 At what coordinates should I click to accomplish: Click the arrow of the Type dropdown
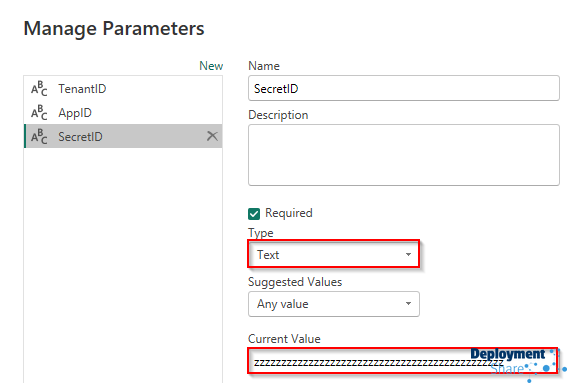408,254
